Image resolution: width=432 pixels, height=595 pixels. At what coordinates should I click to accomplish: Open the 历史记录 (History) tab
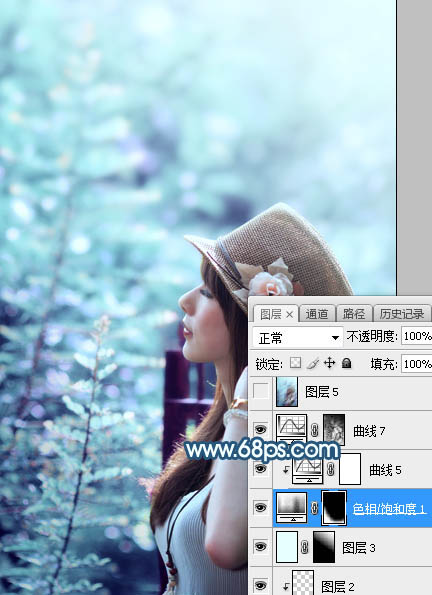pos(402,314)
